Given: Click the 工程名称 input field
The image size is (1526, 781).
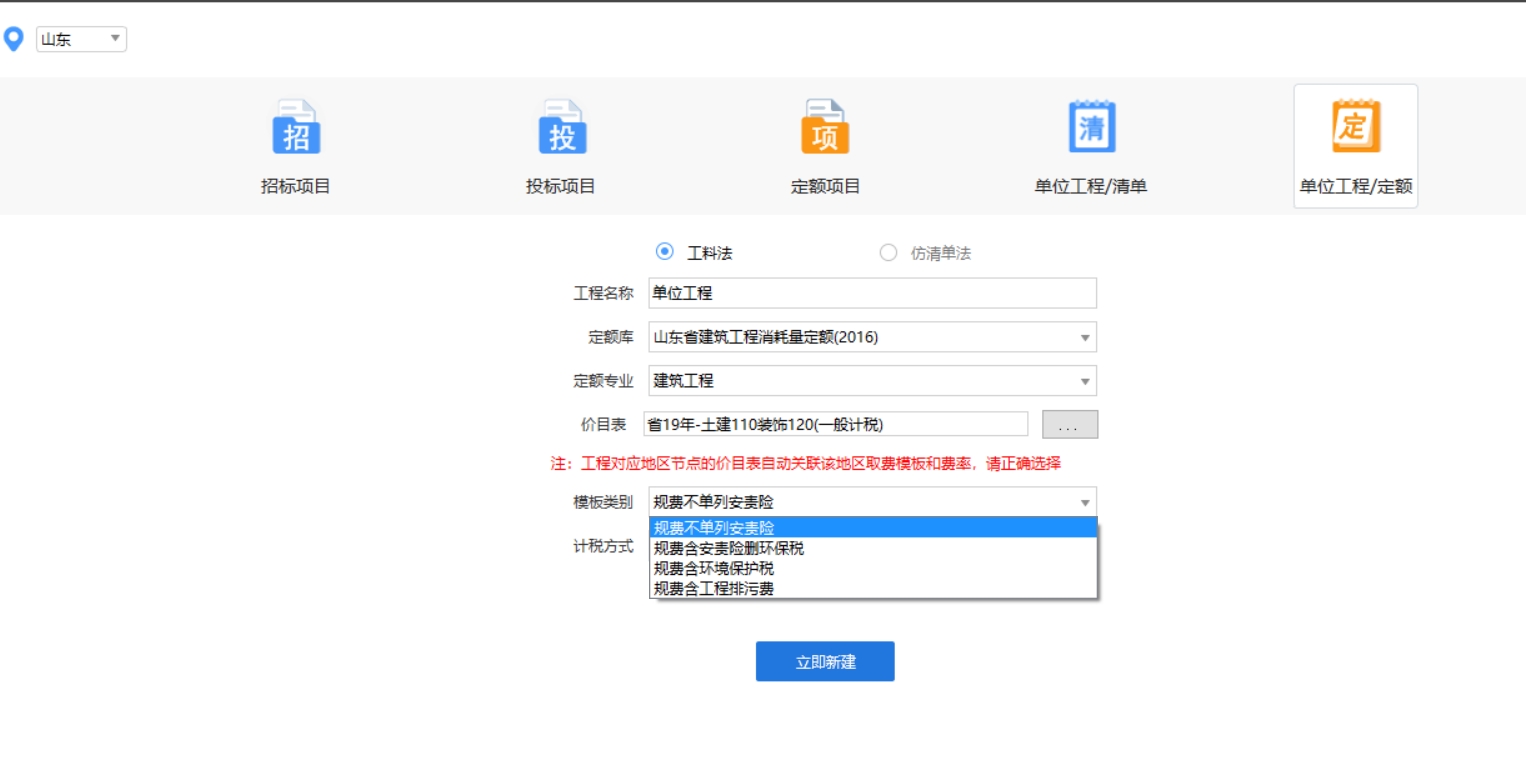Looking at the screenshot, I should click(x=872, y=293).
